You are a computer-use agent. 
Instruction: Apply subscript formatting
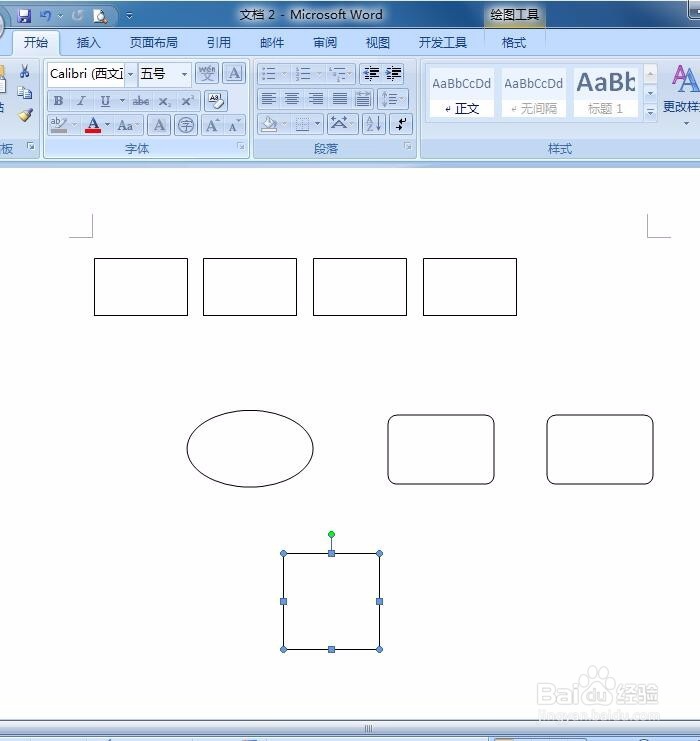[x=164, y=101]
